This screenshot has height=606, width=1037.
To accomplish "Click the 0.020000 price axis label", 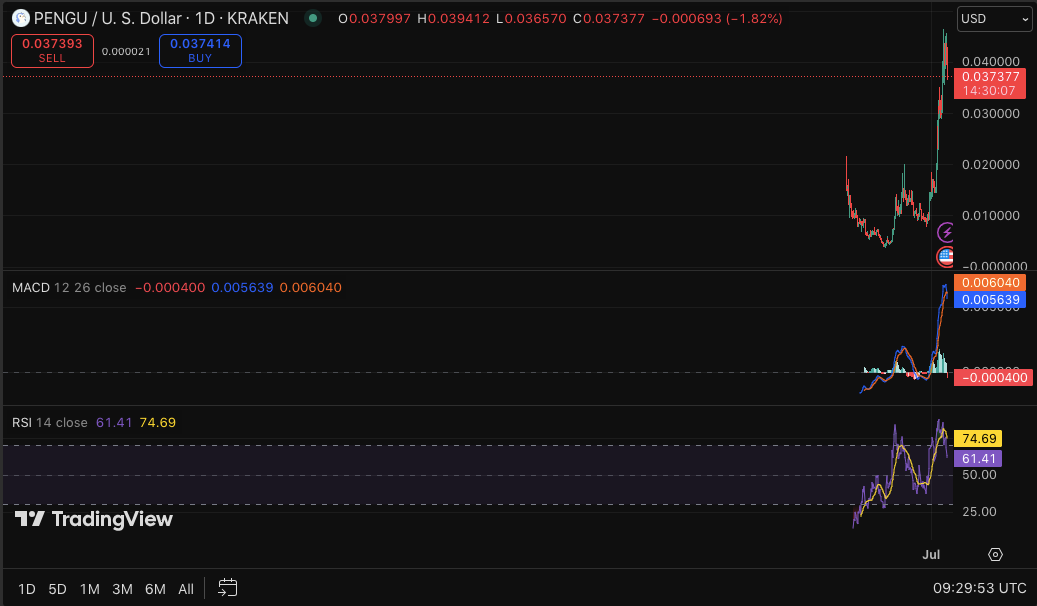I will (x=991, y=165).
